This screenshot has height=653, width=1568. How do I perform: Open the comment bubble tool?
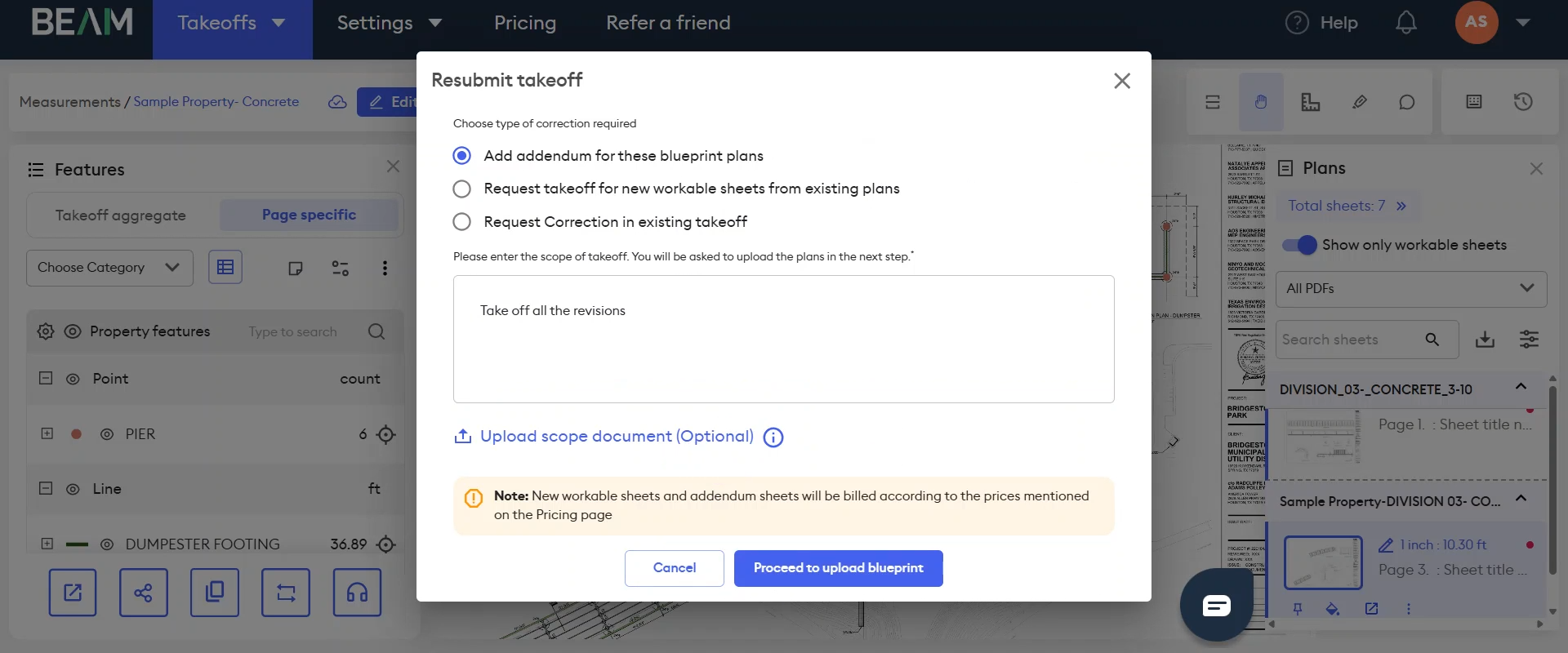[1406, 102]
